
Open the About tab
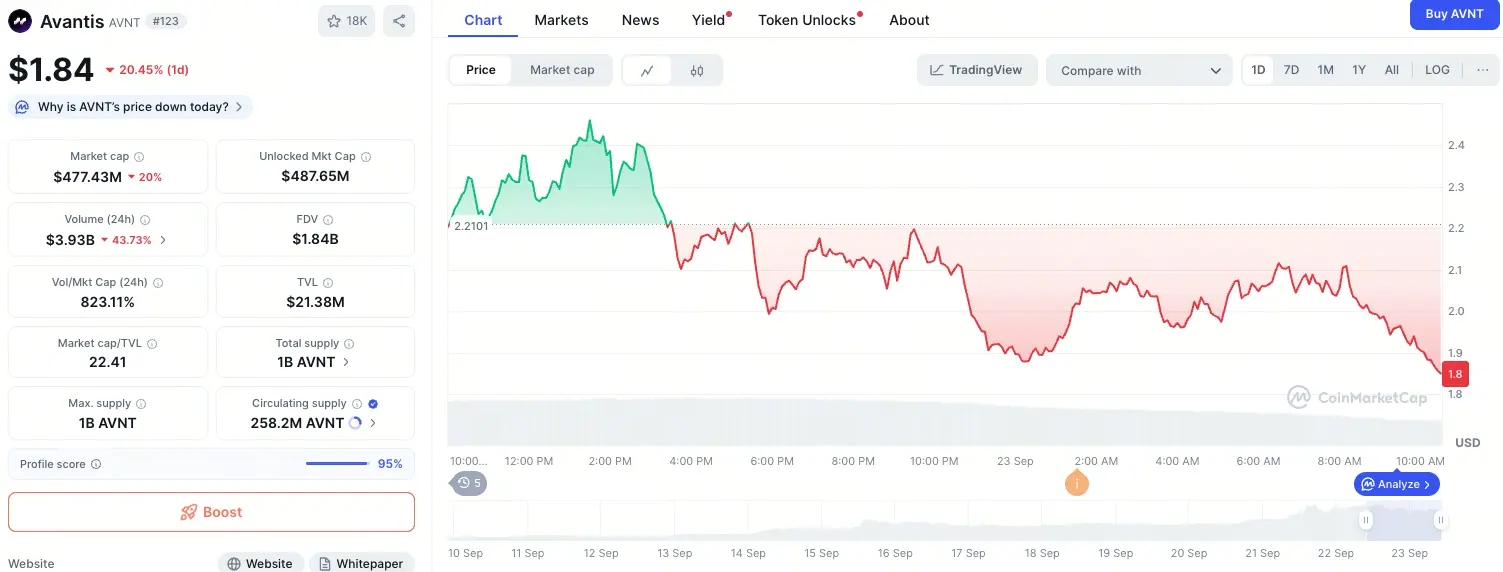(909, 20)
